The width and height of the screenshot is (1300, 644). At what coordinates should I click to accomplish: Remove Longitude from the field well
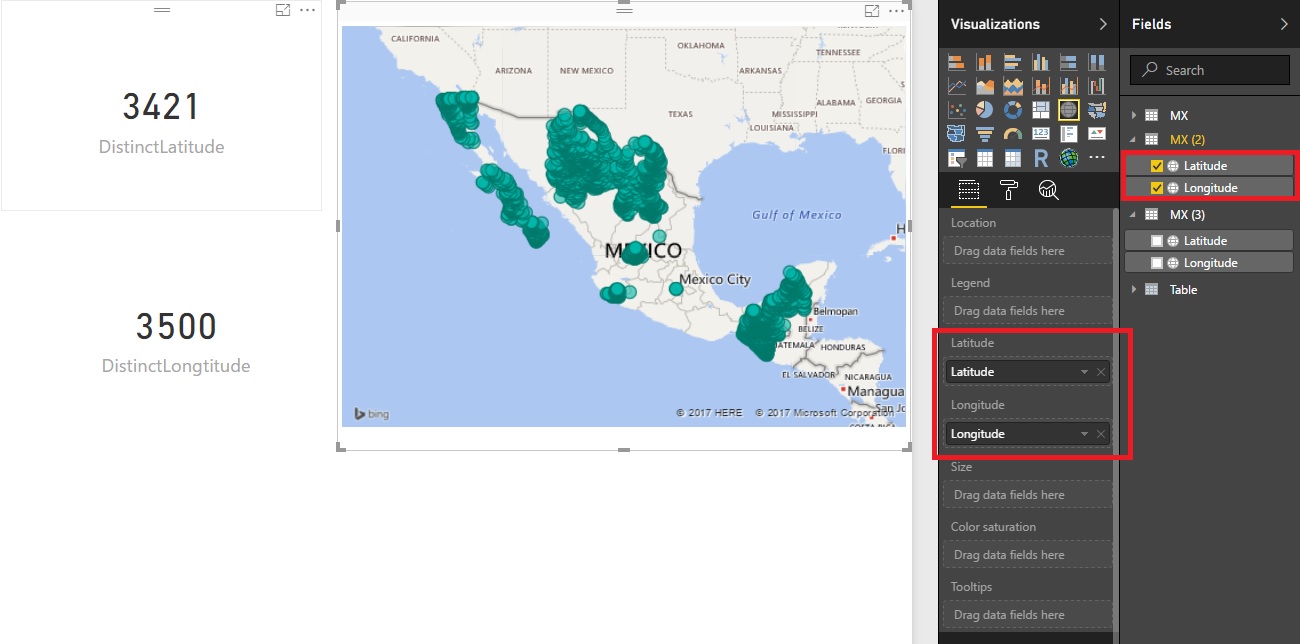coord(1101,434)
